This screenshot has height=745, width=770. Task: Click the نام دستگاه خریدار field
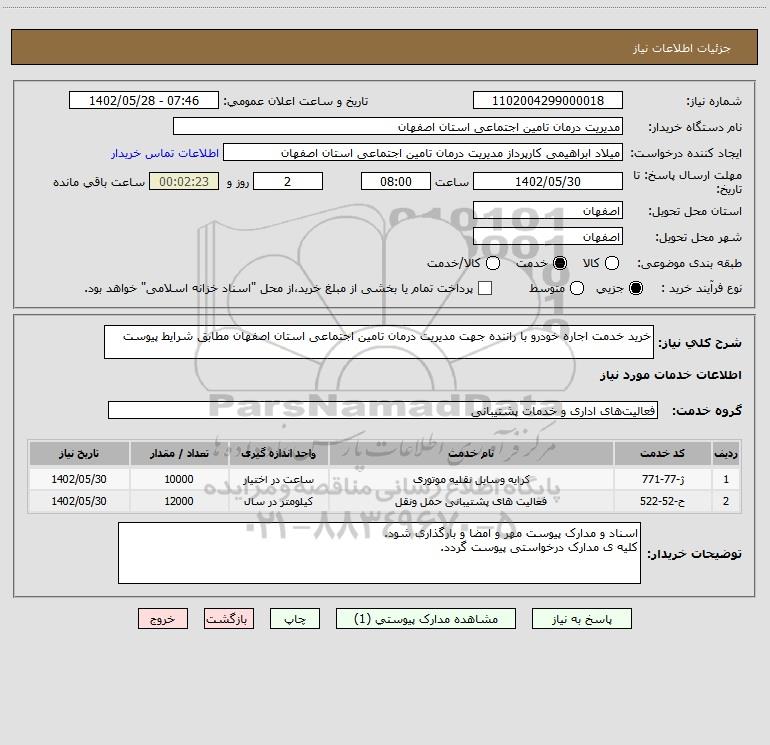click(398, 126)
